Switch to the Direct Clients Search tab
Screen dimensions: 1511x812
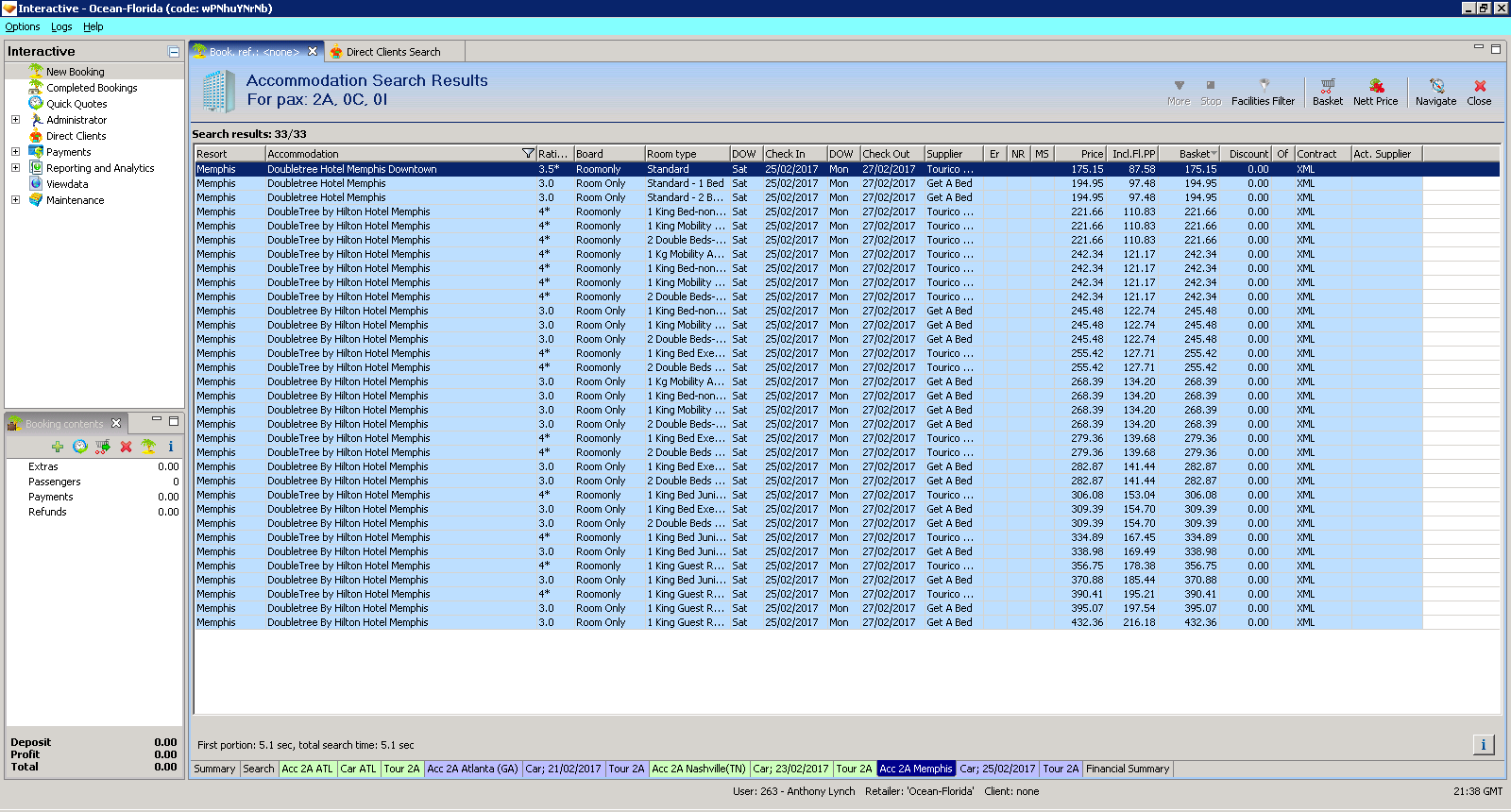(x=393, y=52)
